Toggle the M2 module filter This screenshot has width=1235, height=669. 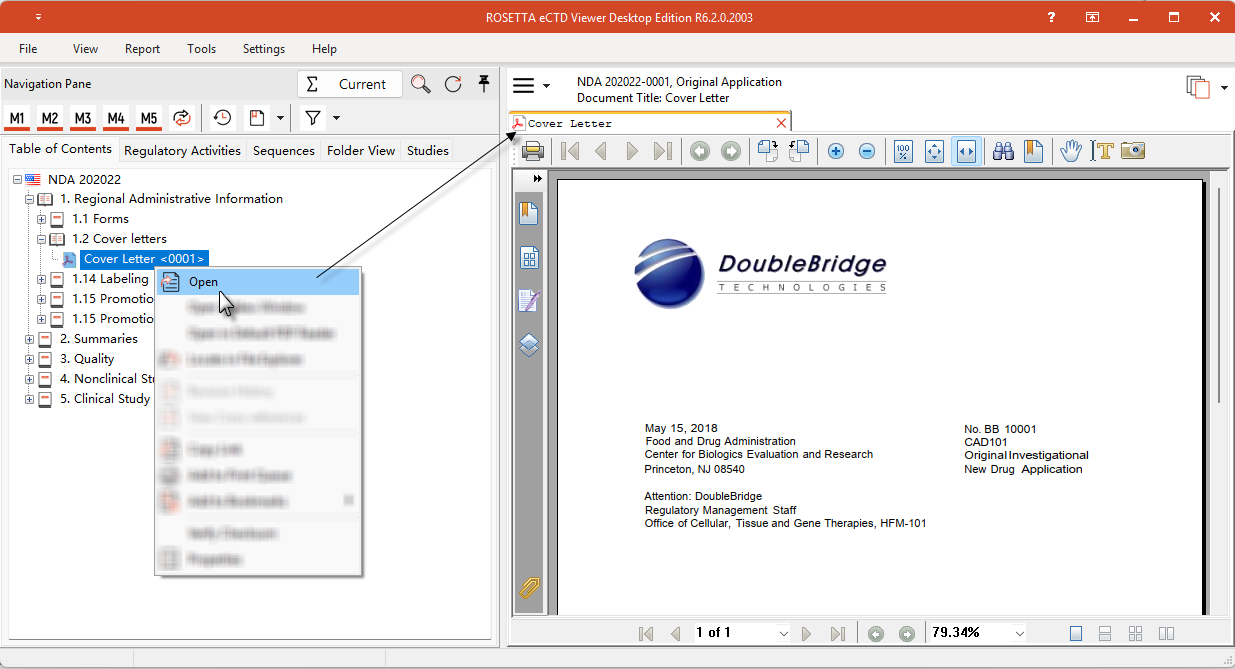(50, 118)
